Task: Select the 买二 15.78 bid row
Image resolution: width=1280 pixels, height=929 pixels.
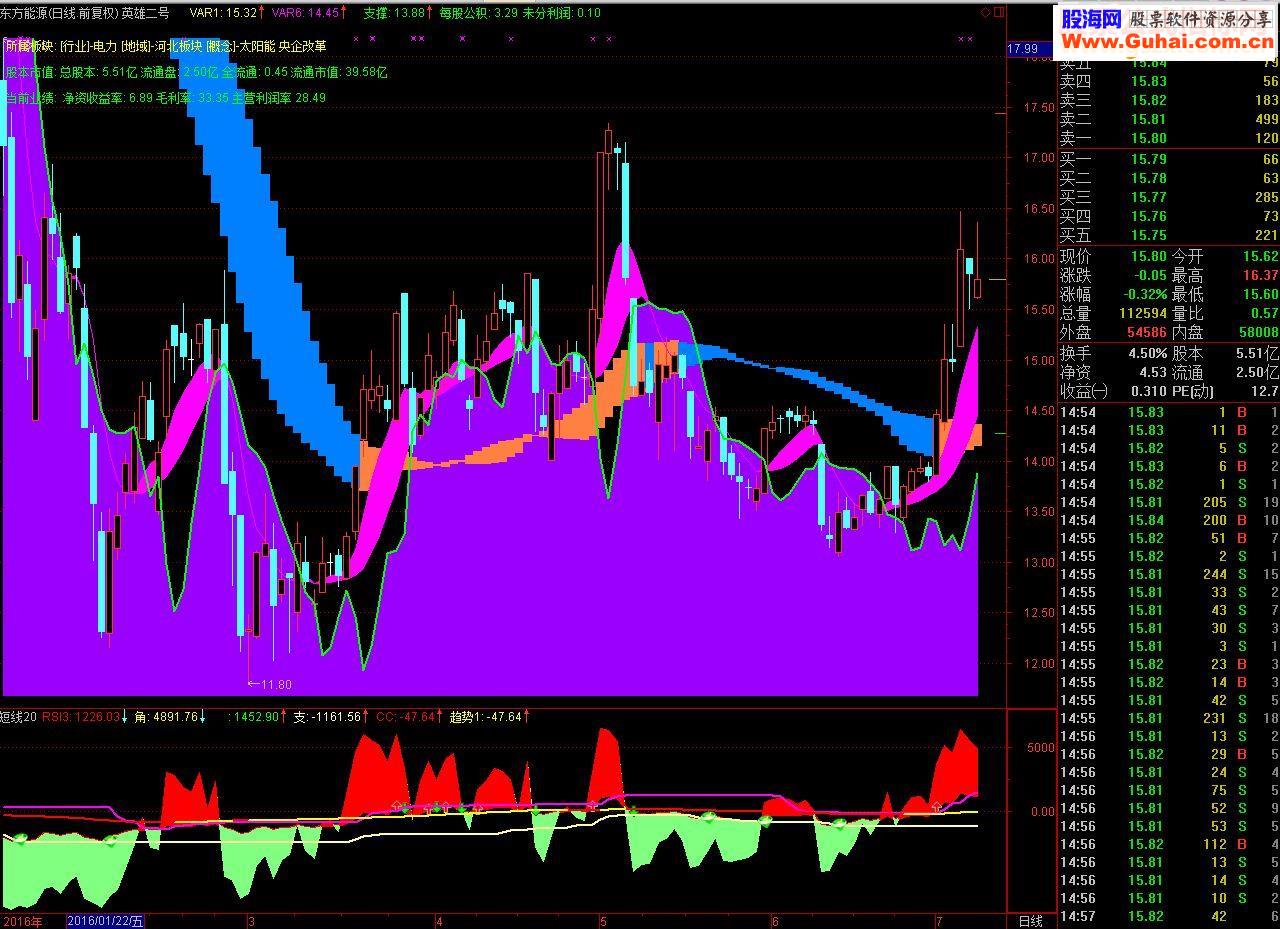Action: 1169,178
